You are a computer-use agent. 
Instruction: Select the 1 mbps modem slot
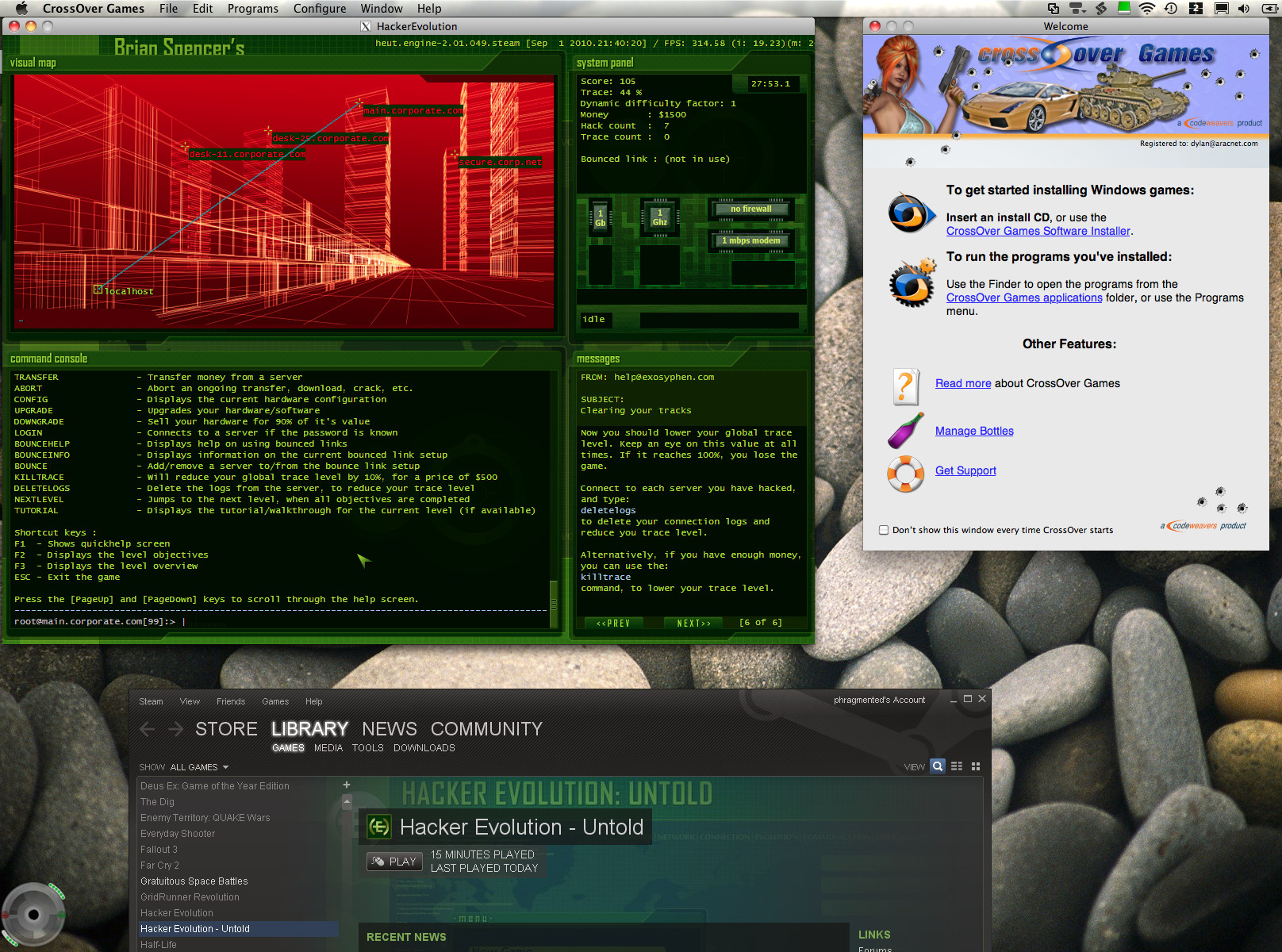[750, 240]
